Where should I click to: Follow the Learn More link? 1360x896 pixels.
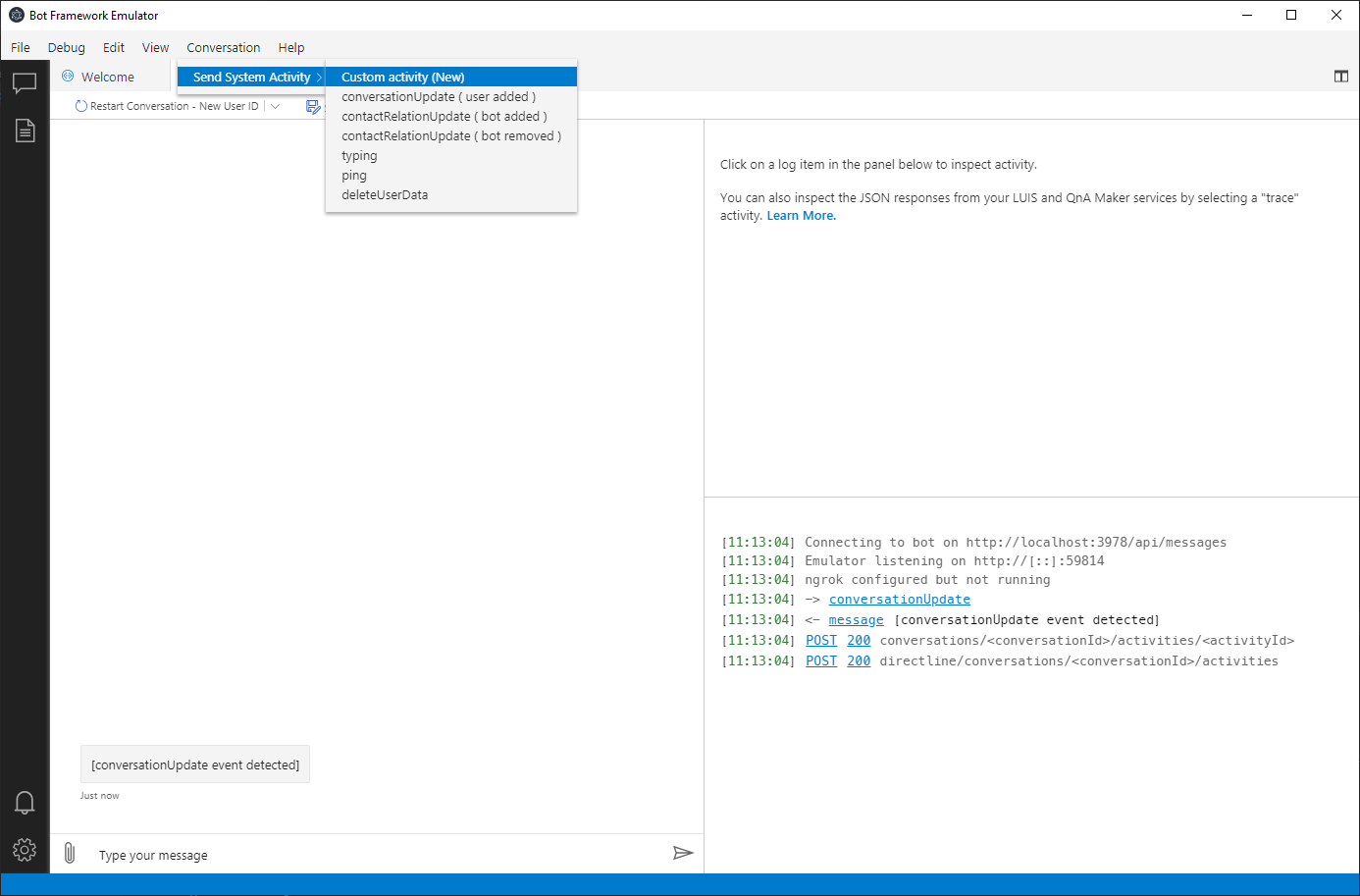[802, 216]
